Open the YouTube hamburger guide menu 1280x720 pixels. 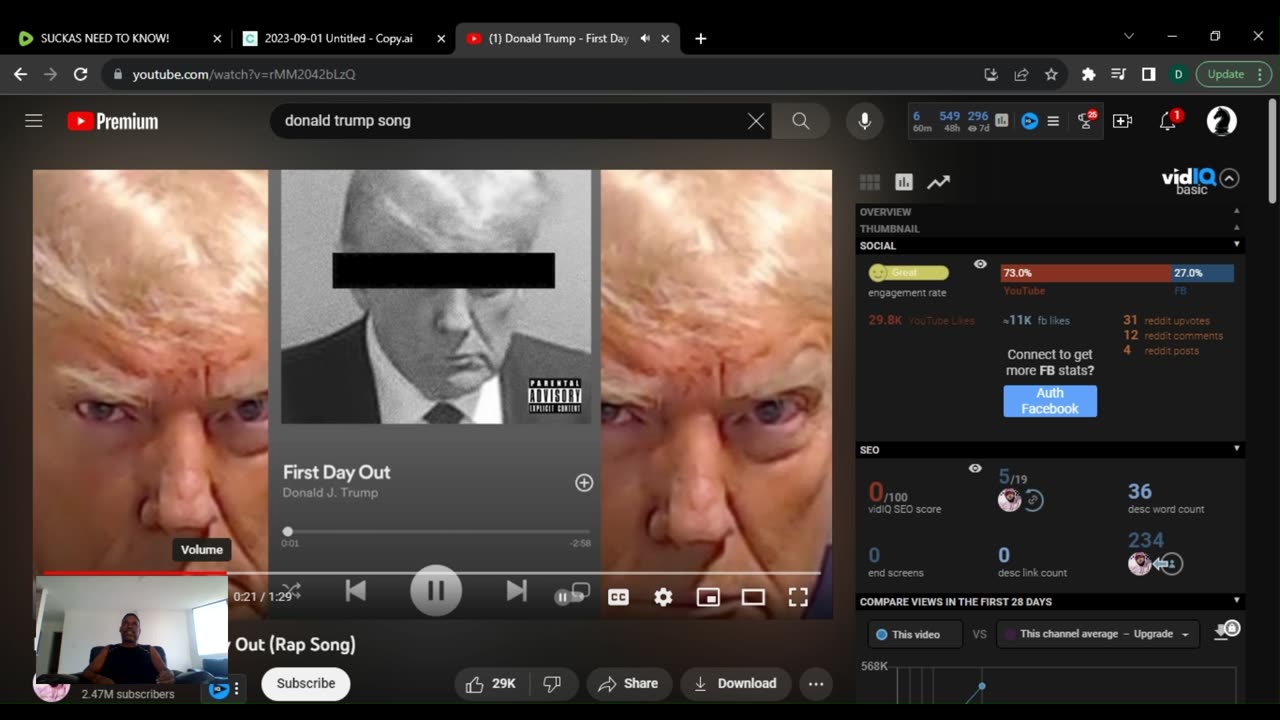pos(34,121)
